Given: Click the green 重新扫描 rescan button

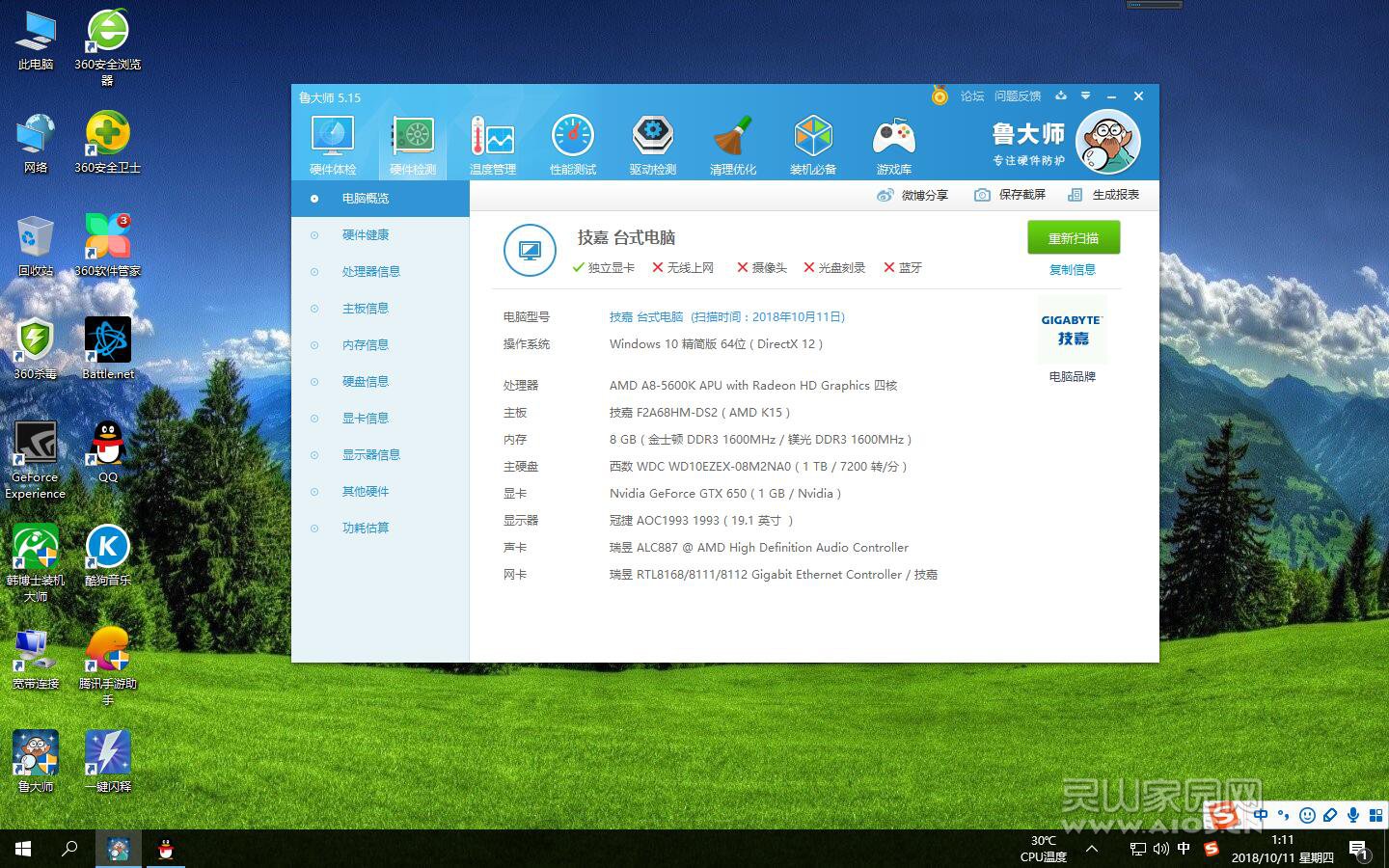Looking at the screenshot, I should click(x=1074, y=238).
